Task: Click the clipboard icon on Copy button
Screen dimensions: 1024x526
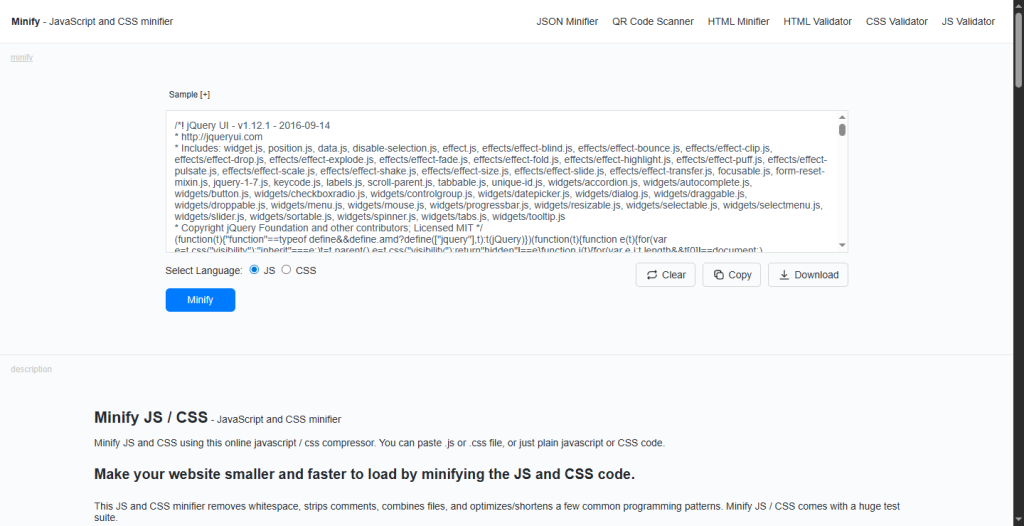Action: [x=718, y=275]
